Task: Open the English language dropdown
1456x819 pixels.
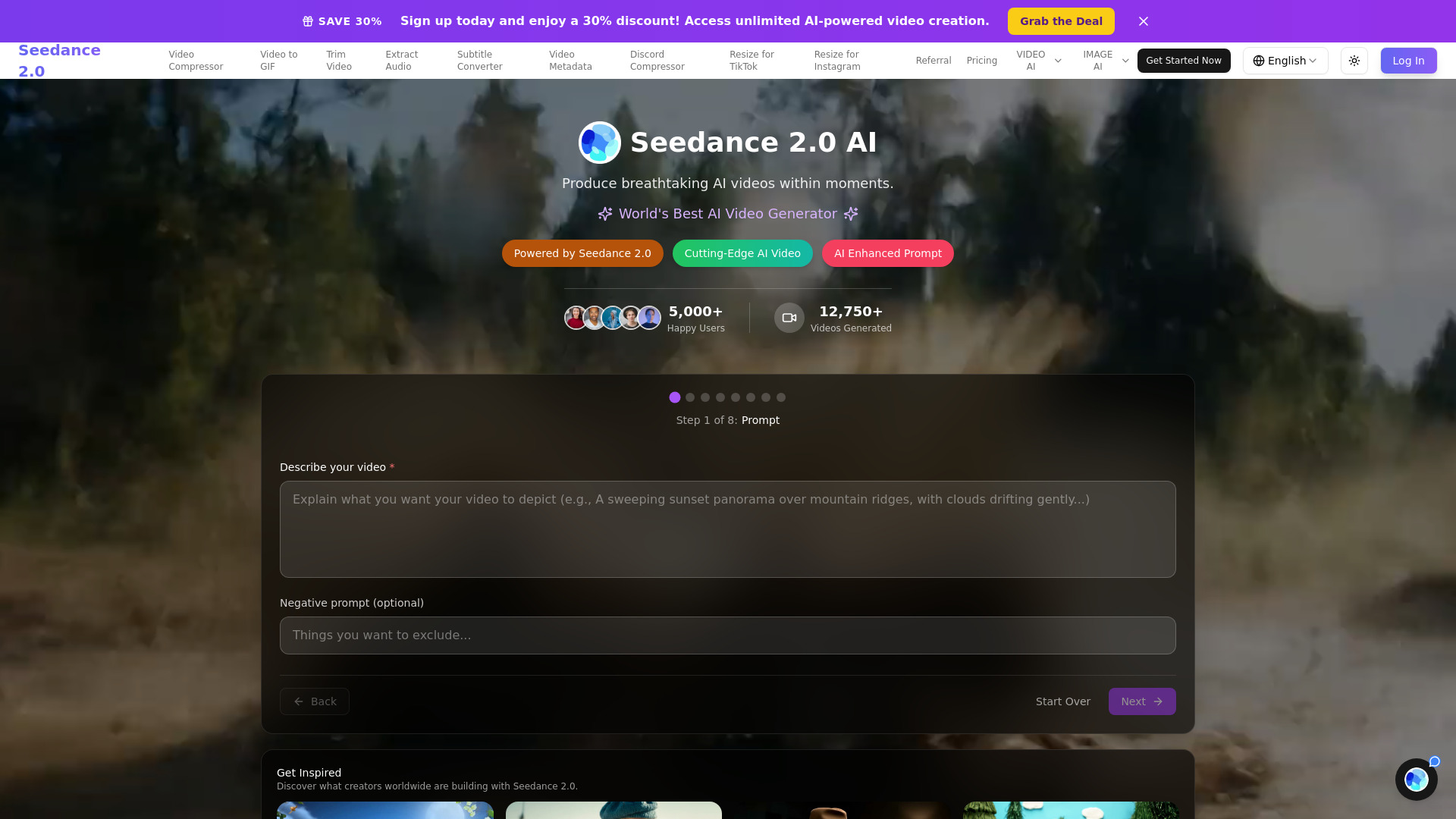Action: pyautogui.click(x=1285, y=61)
